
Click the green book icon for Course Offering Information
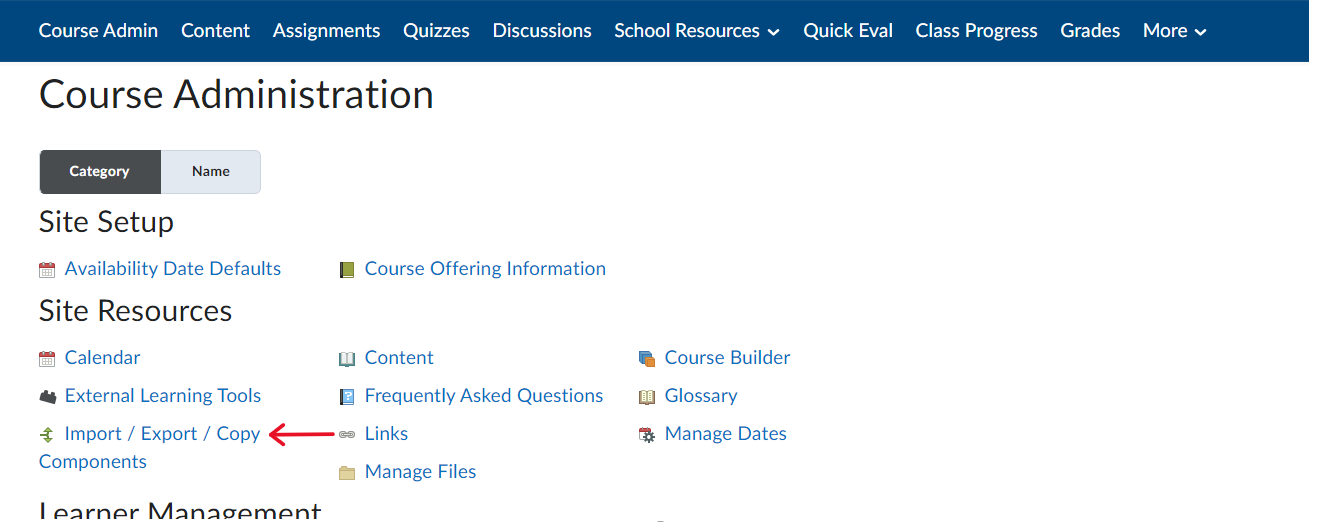click(347, 269)
